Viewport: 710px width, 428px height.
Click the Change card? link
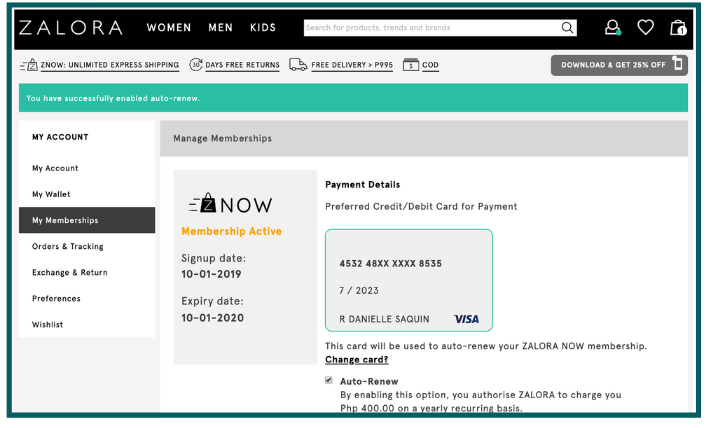[x=356, y=360]
